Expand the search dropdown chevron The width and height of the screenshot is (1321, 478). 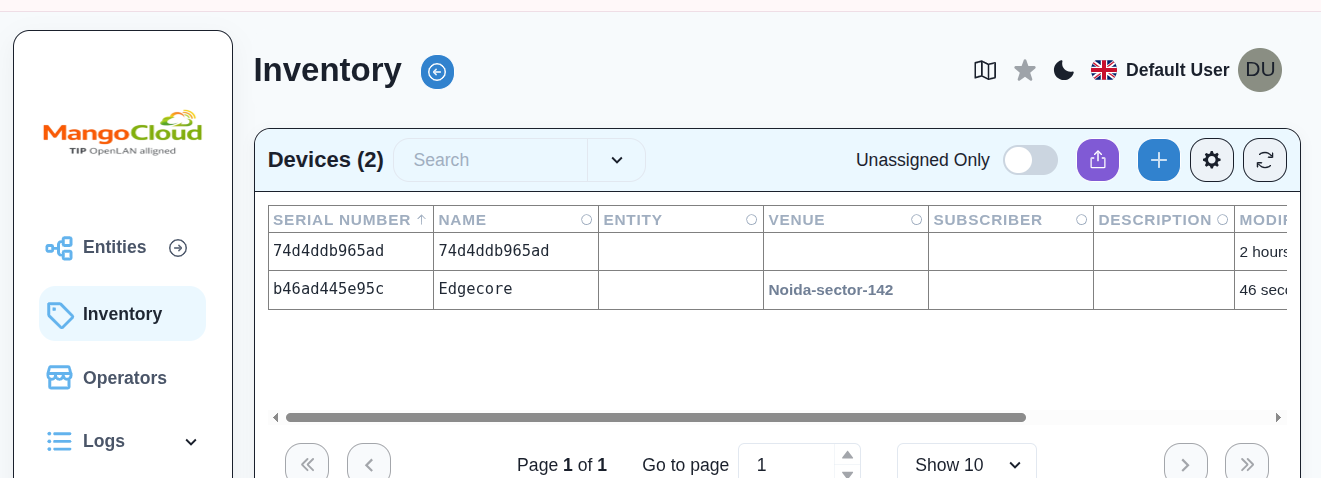pyautogui.click(x=616, y=160)
